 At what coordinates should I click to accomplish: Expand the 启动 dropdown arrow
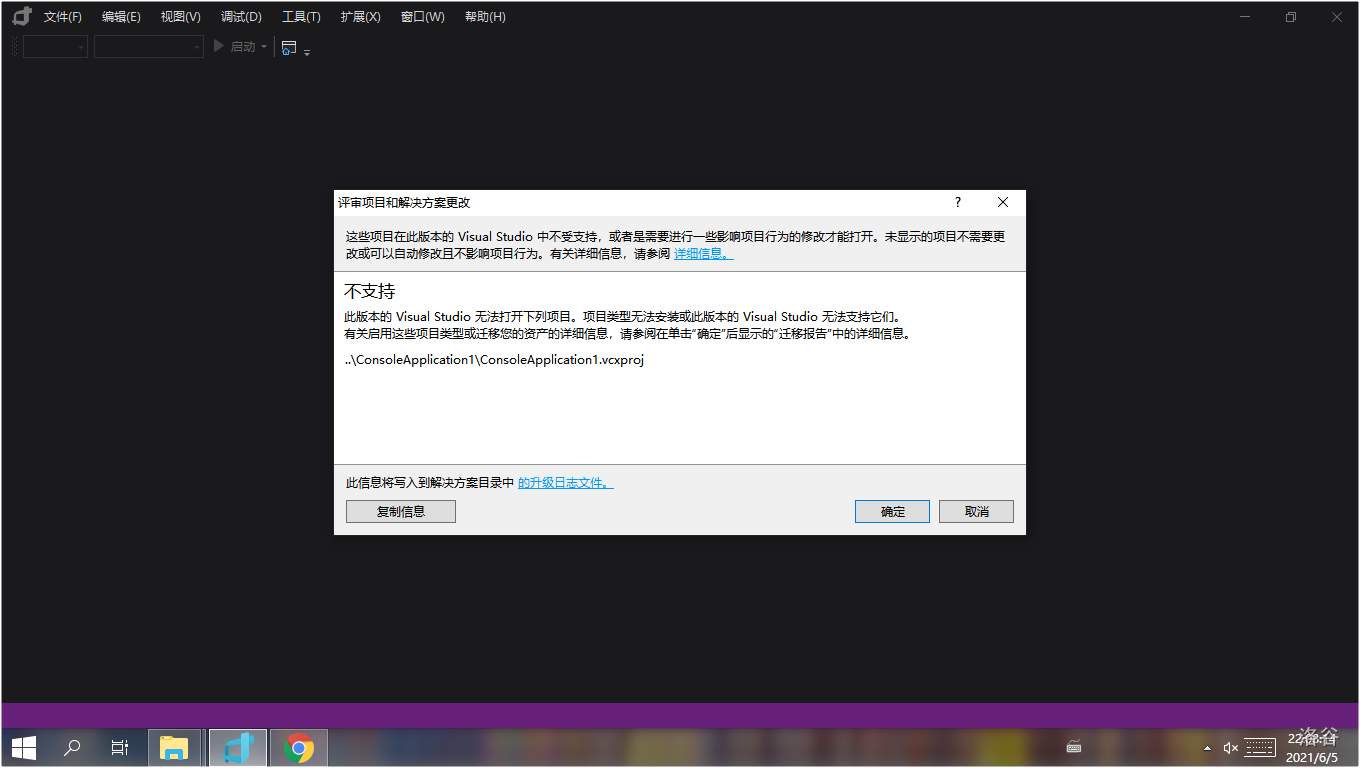pyautogui.click(x=264, y=47)
